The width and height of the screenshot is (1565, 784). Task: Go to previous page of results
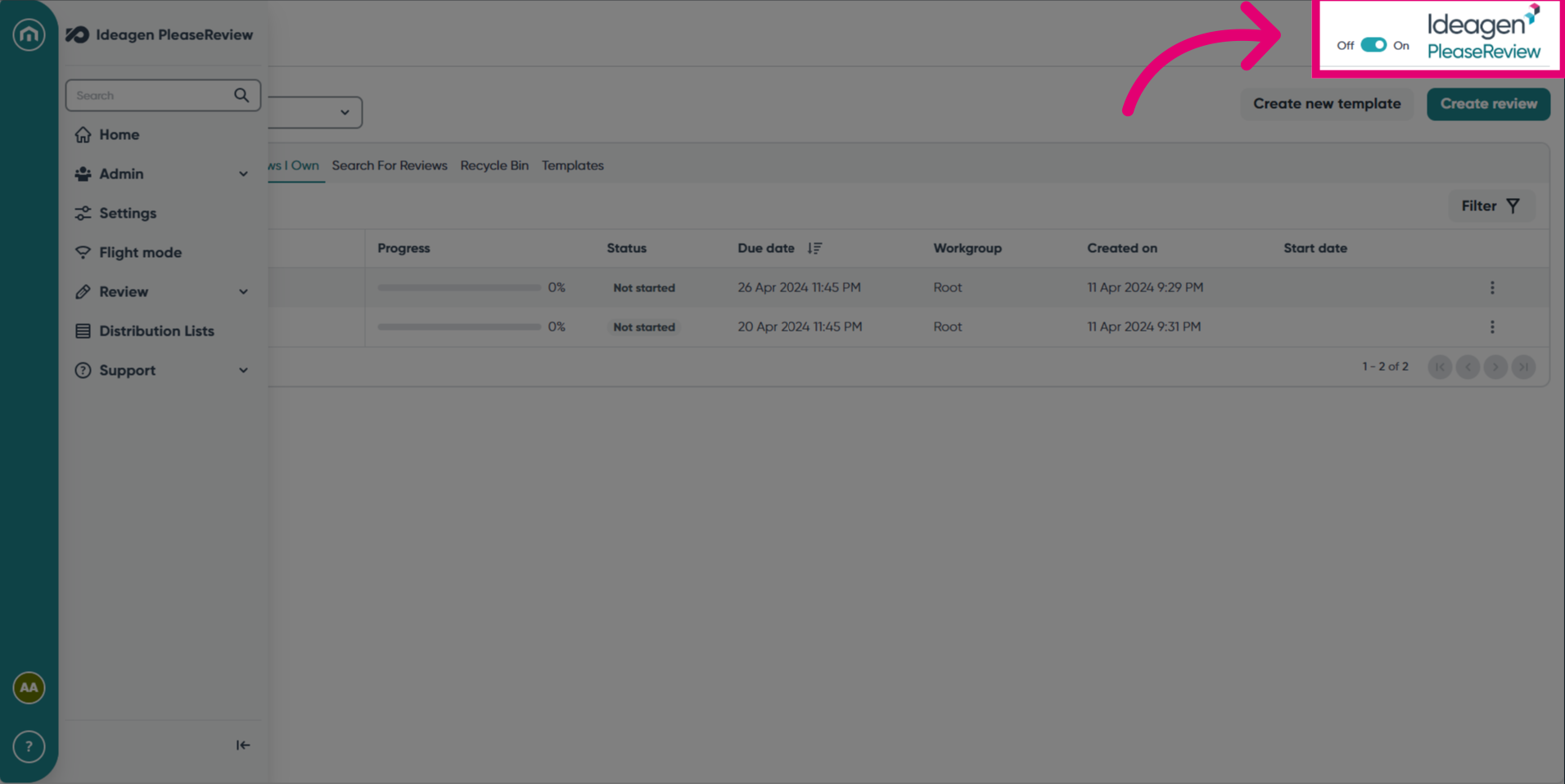(x=1468, y=367)
